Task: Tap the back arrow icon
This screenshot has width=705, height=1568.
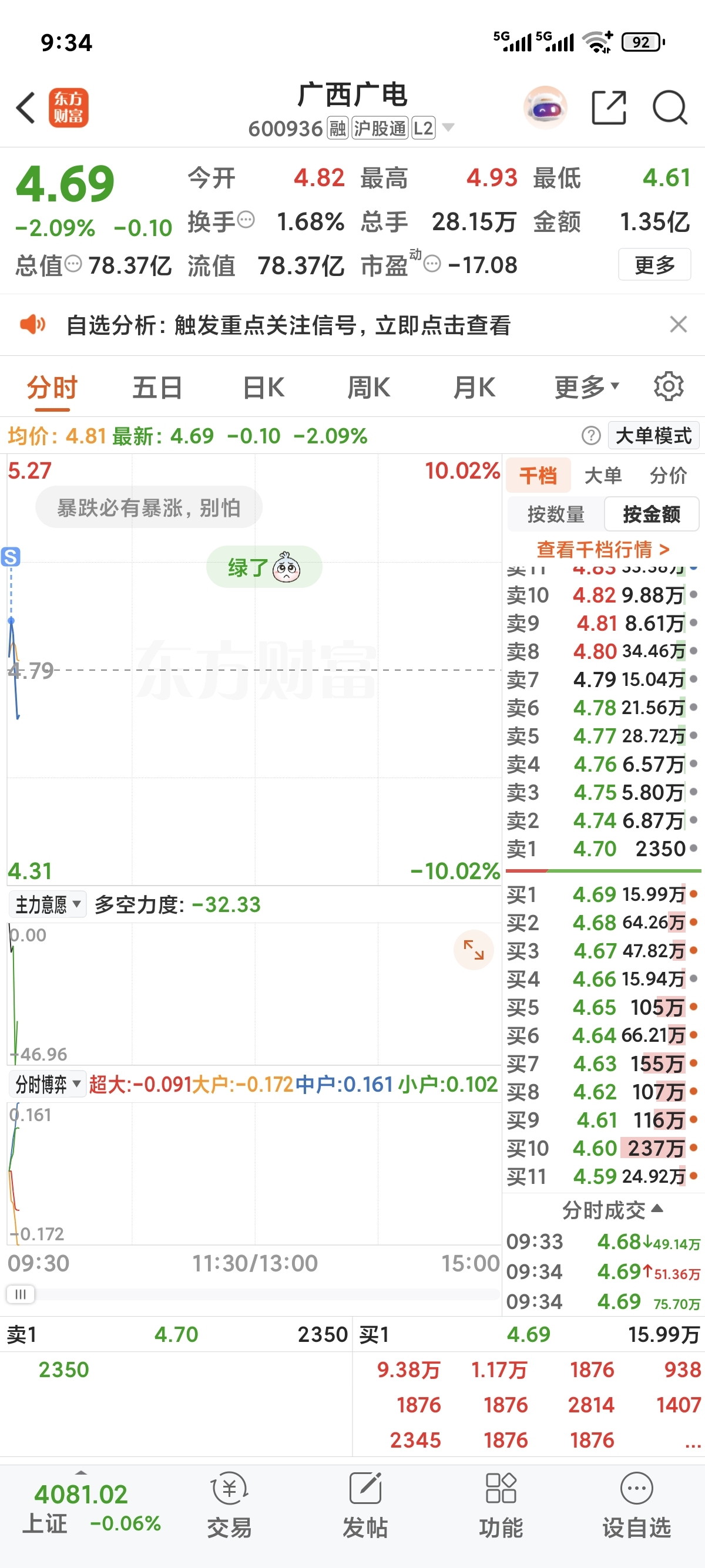Action: [x=26, y=107]
